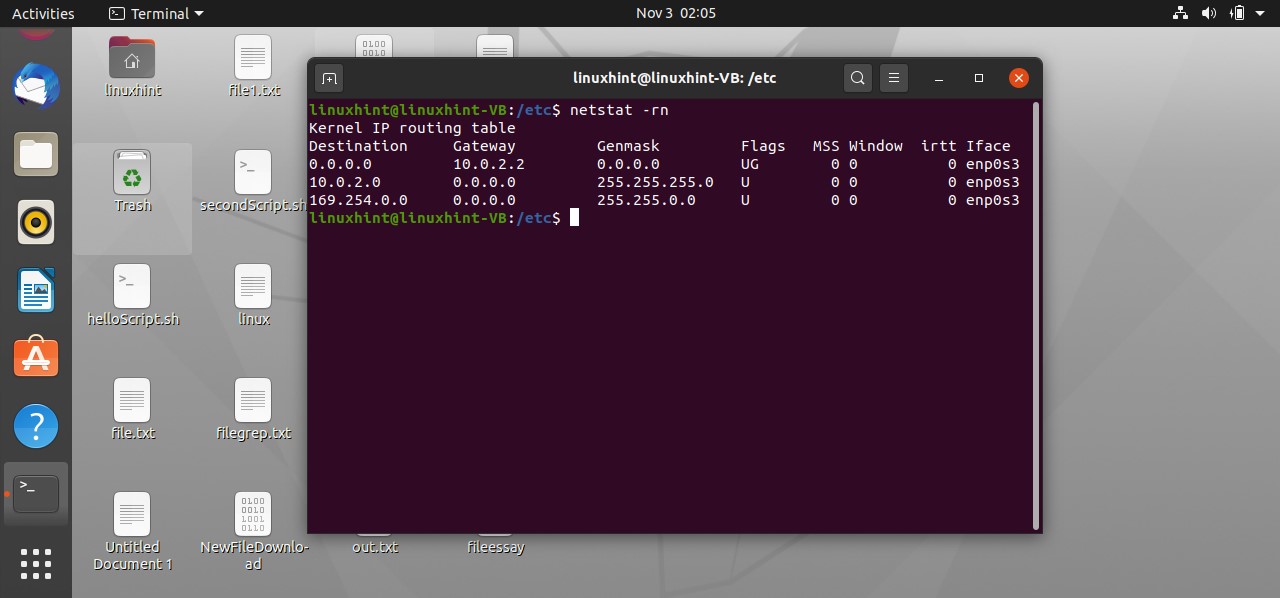Maximize the terminal window
Viewport: 1280px width, 598px height.
point(979,78)
